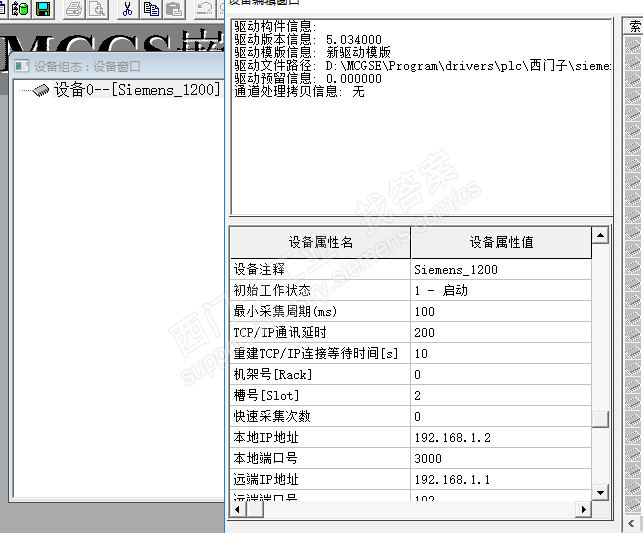This screenshot has height=533, width=643.
Task: Select 本地IP地址 property name
Action: (x=320, y=437)
